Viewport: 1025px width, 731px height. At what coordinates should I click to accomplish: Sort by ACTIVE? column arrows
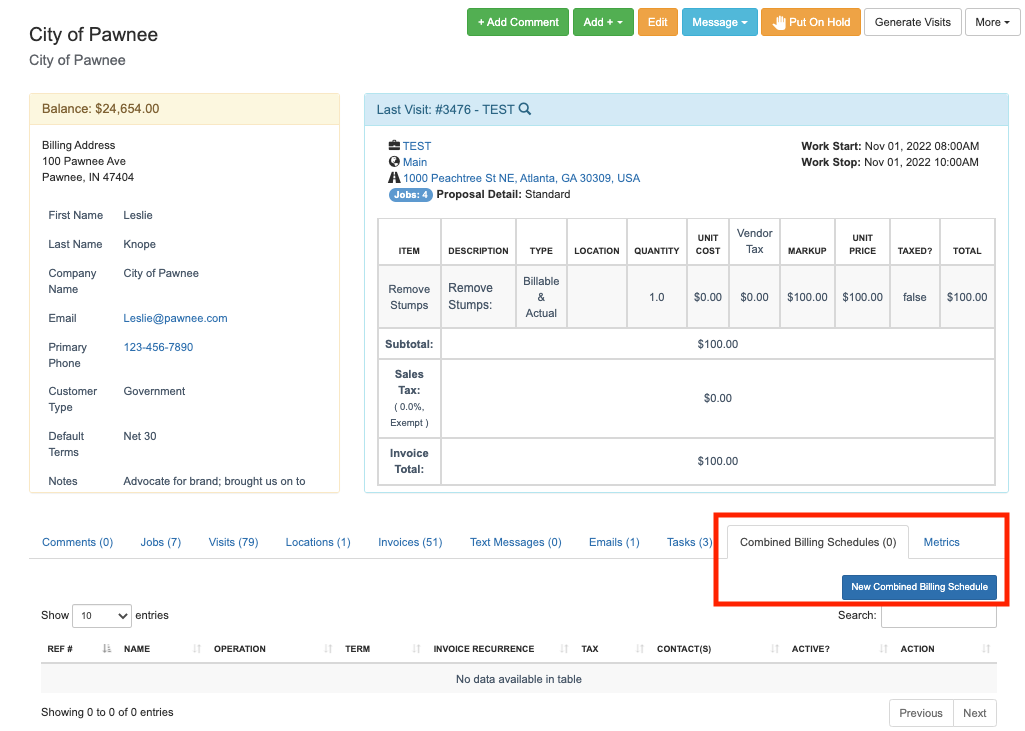(x=882, y=649)
